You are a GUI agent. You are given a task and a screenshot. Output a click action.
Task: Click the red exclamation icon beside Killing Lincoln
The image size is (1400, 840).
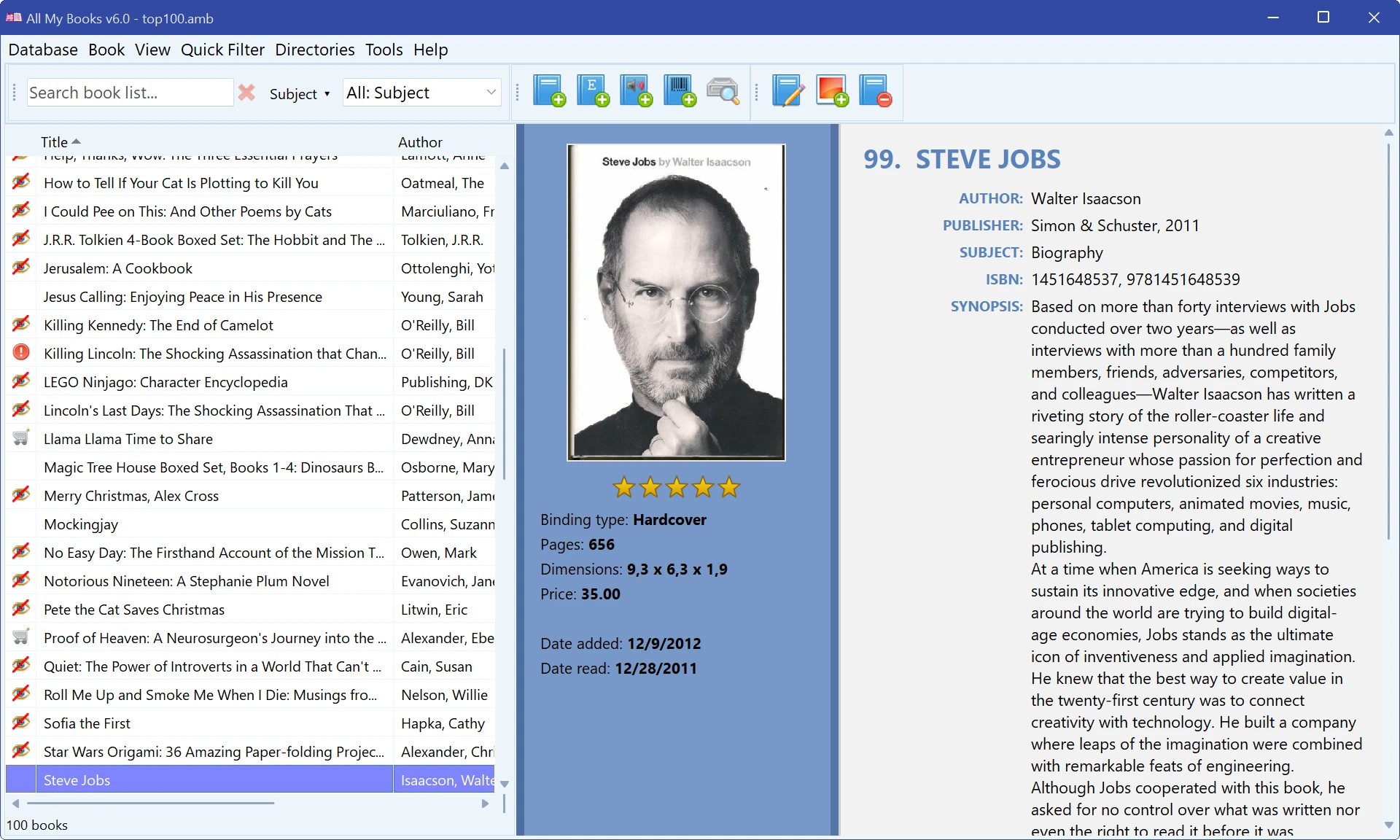click(21, 353)
